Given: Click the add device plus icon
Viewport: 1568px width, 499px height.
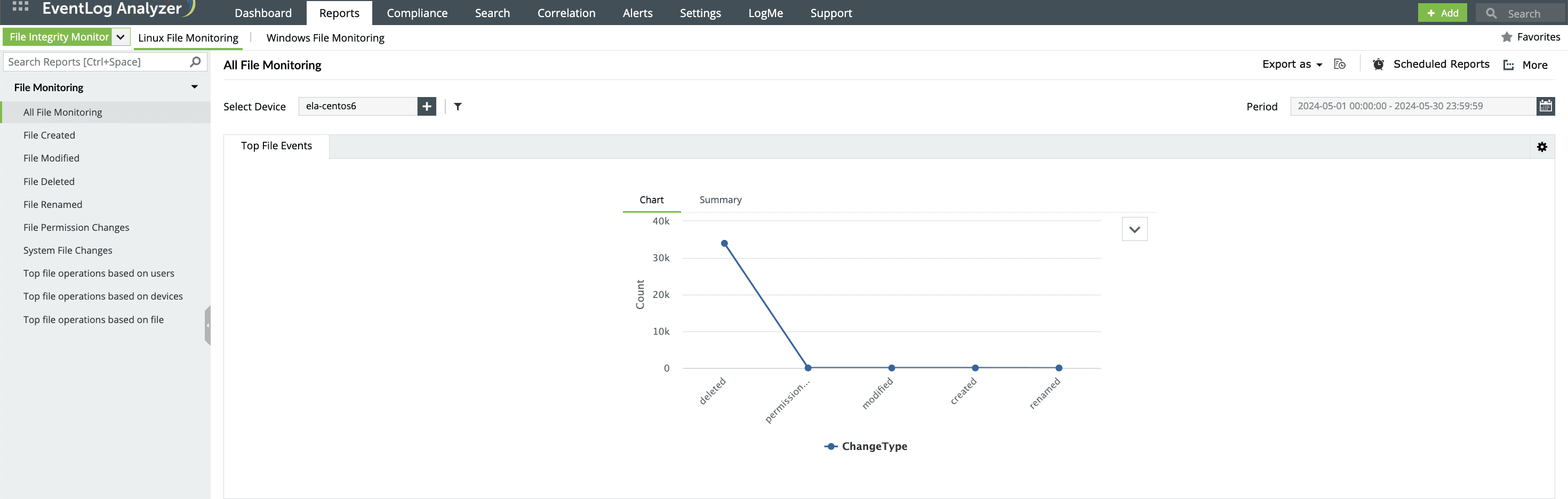Looking at the screenshot, I should (427, 107).
